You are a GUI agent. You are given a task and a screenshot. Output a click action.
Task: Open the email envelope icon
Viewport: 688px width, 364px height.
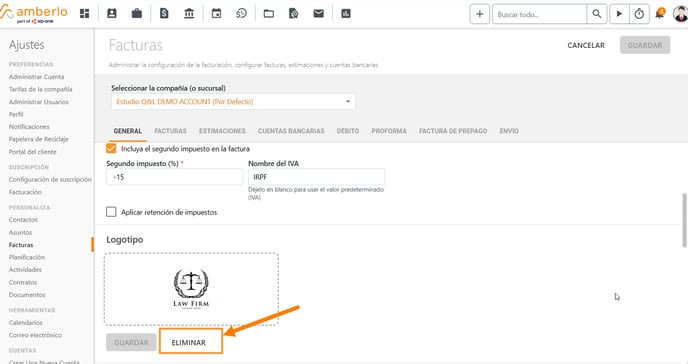click(x=319, y=14)
